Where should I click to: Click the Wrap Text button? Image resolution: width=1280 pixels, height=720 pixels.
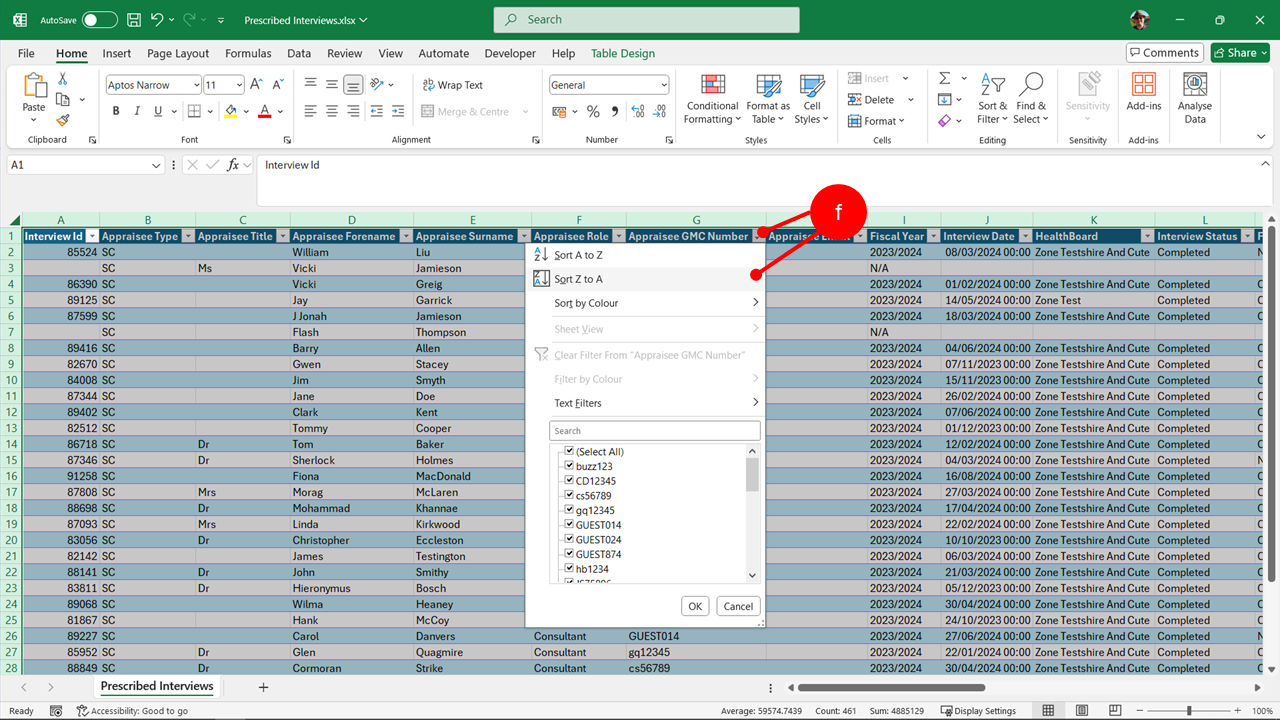tap(452, 85)
